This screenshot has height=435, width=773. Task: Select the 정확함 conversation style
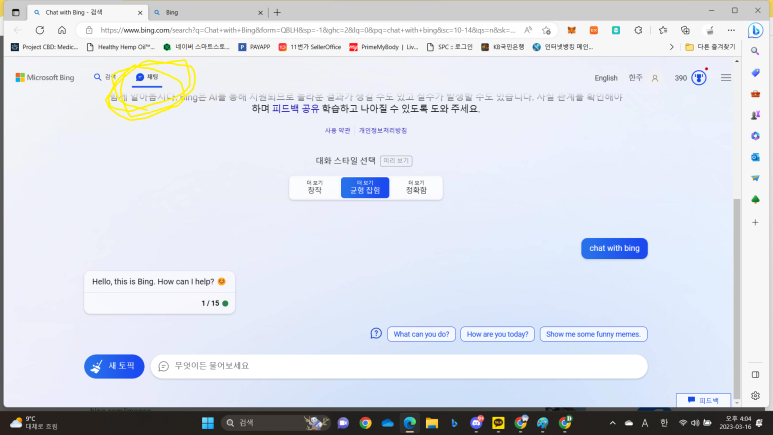point(416,187)
